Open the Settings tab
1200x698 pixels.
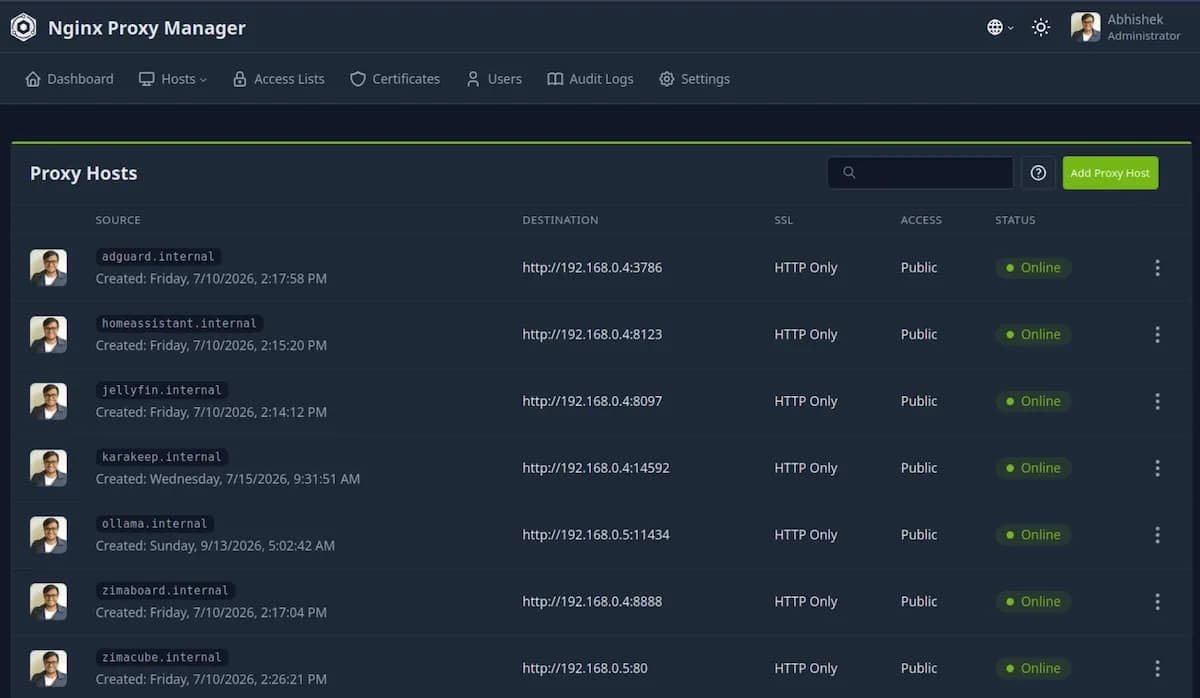(694, 79)
